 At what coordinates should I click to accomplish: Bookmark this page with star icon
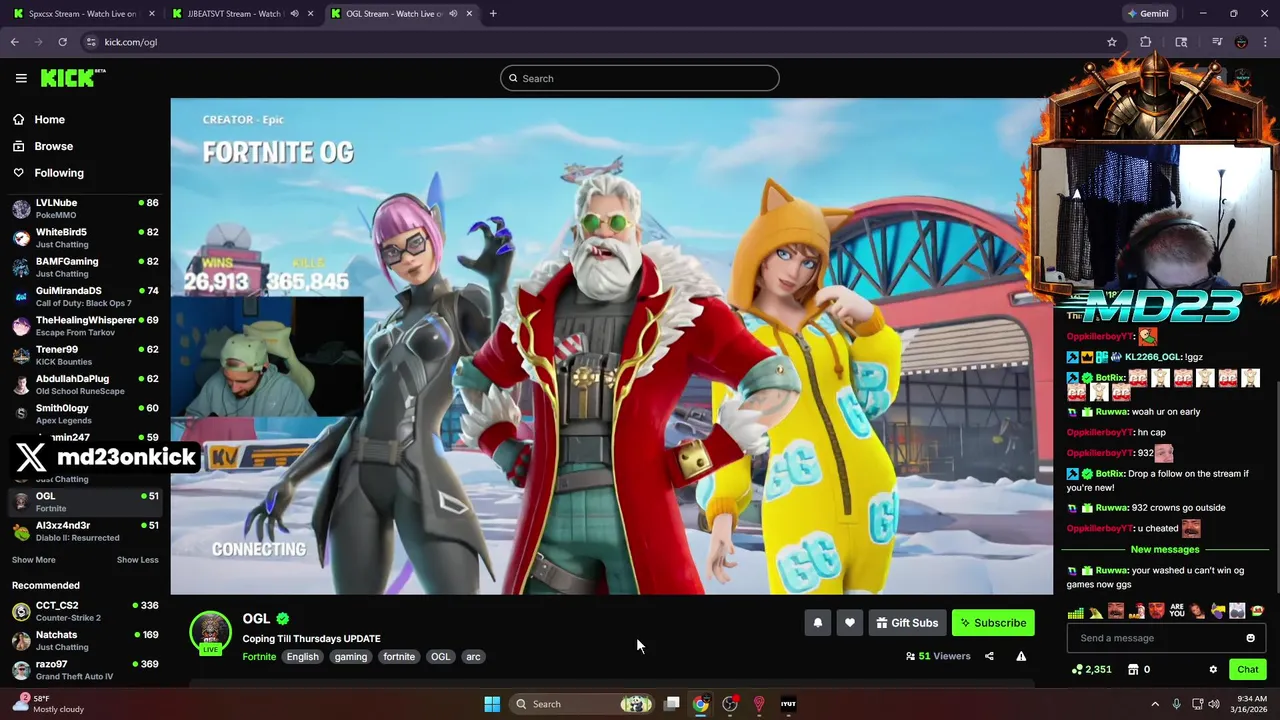[x=1111, y=42]
